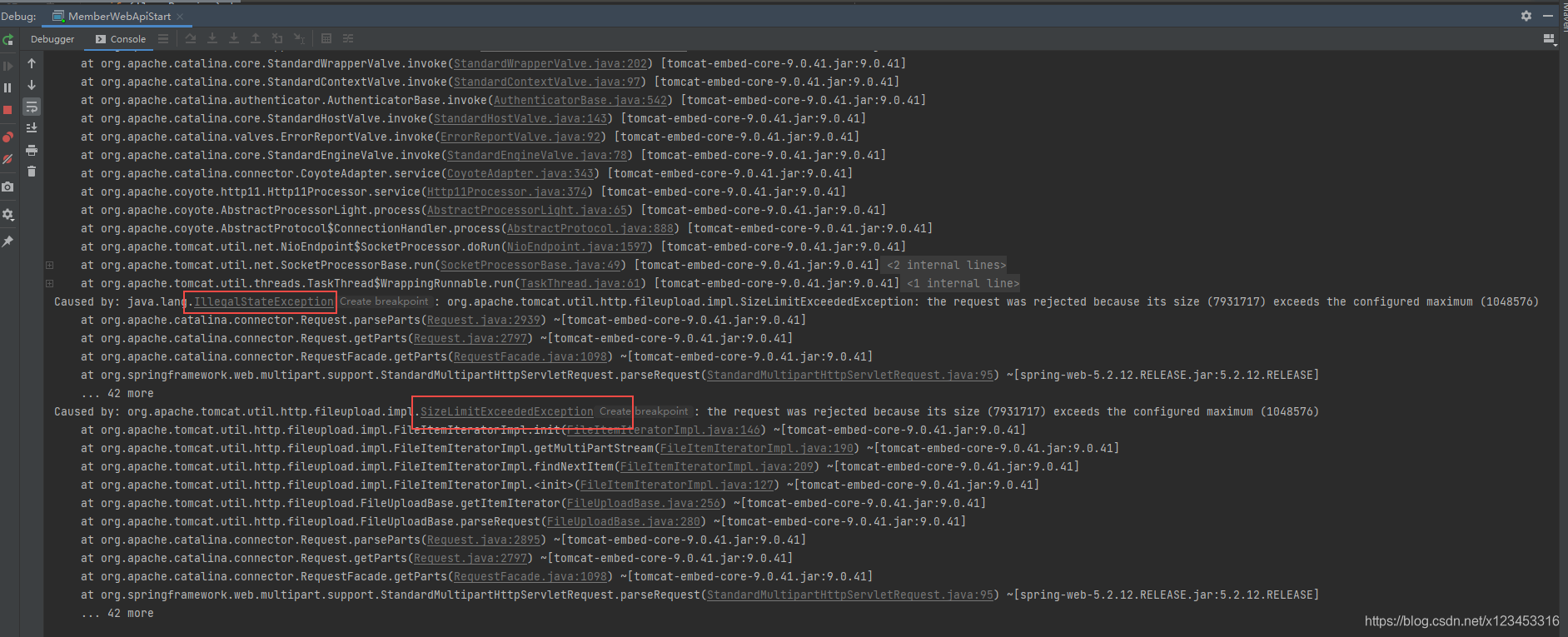Click the Step Out icon
This screenshot has width=1568, height=637.
[256, 38]
